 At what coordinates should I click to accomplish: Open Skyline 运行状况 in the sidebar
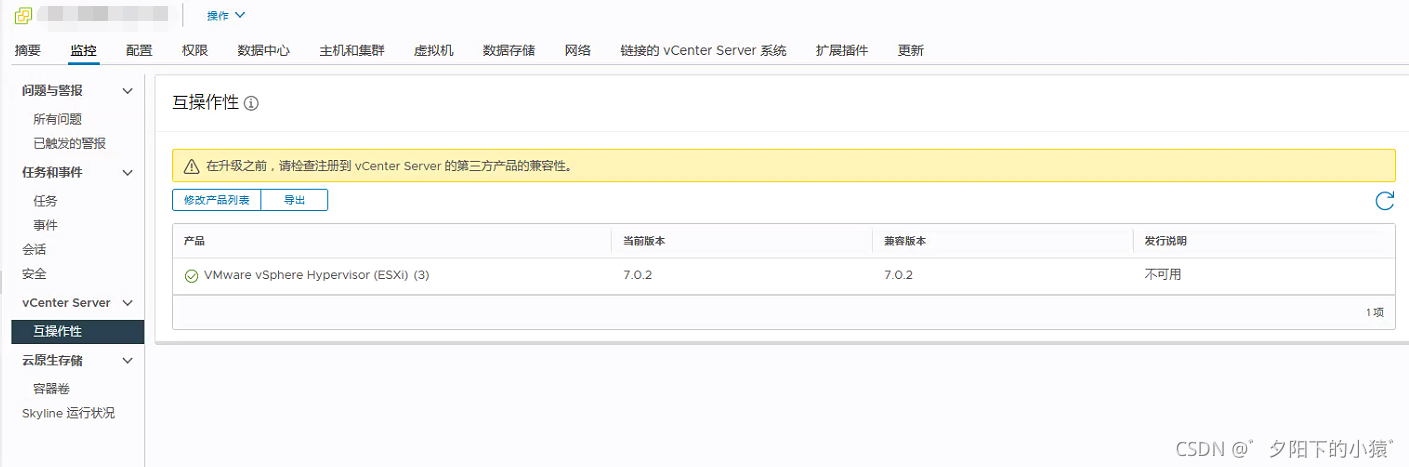point(68,413)
